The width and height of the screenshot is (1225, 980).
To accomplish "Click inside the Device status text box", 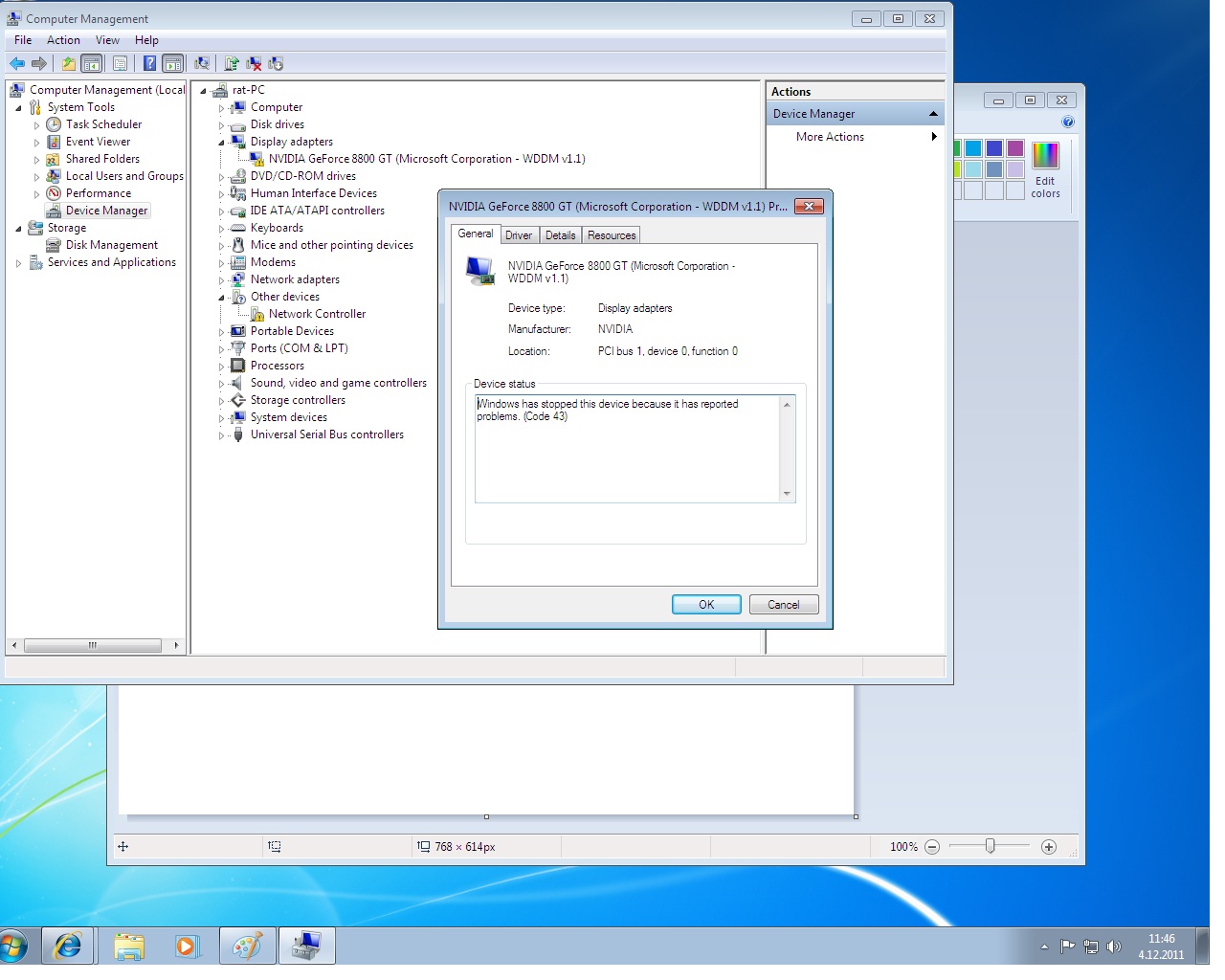I will pyautogui.click(x=628, y=449).
